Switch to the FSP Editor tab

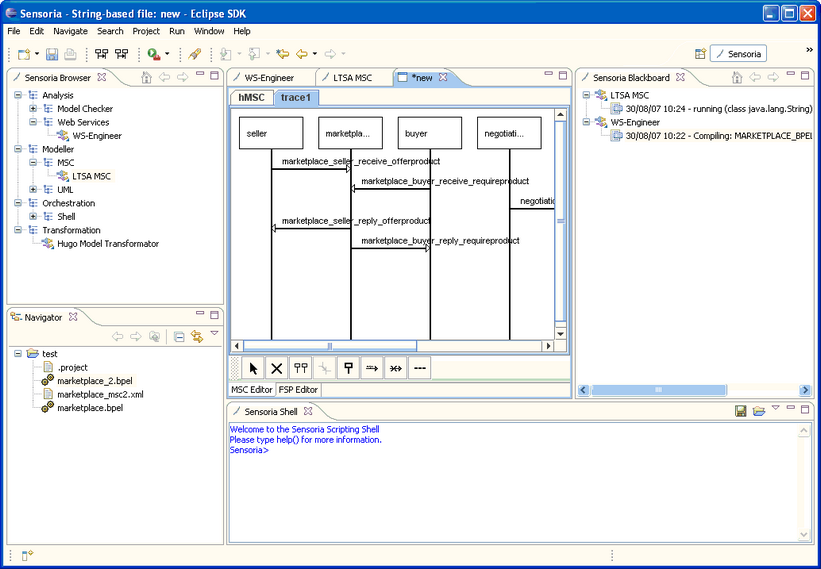click(298, 389)
